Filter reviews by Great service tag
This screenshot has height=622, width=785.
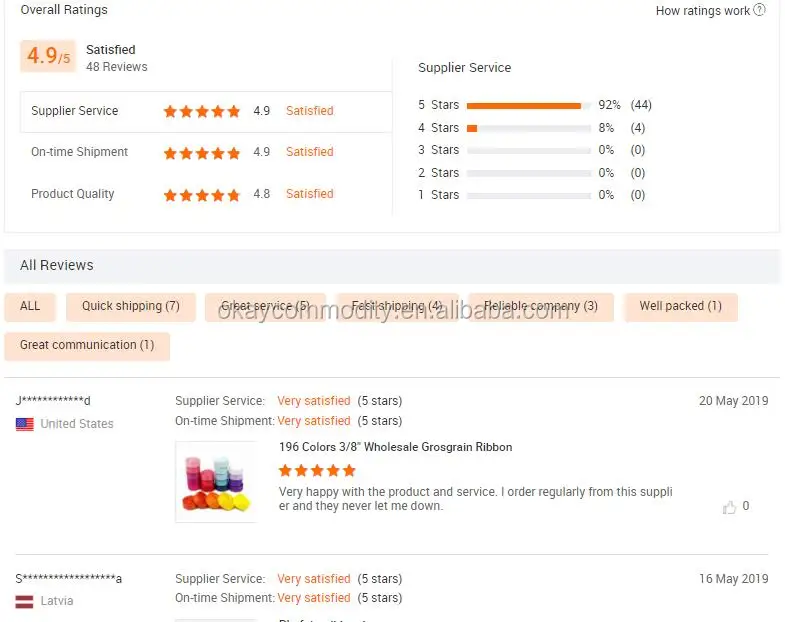tap(265, 307)
